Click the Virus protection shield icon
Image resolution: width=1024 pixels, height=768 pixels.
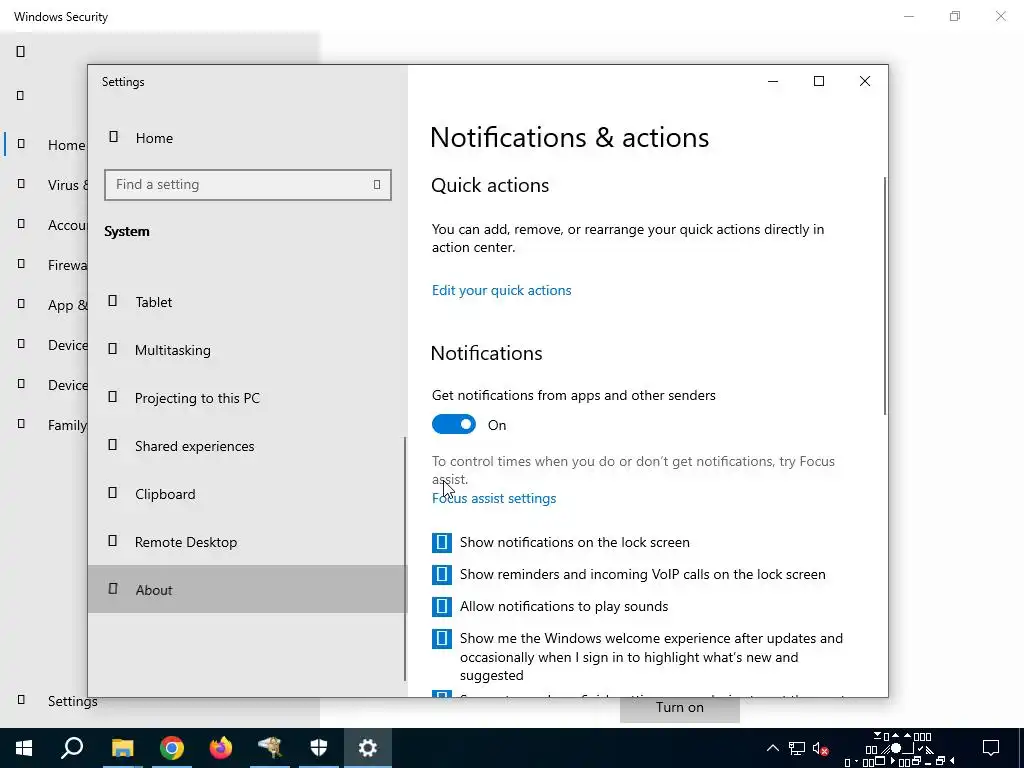point(21,184)
